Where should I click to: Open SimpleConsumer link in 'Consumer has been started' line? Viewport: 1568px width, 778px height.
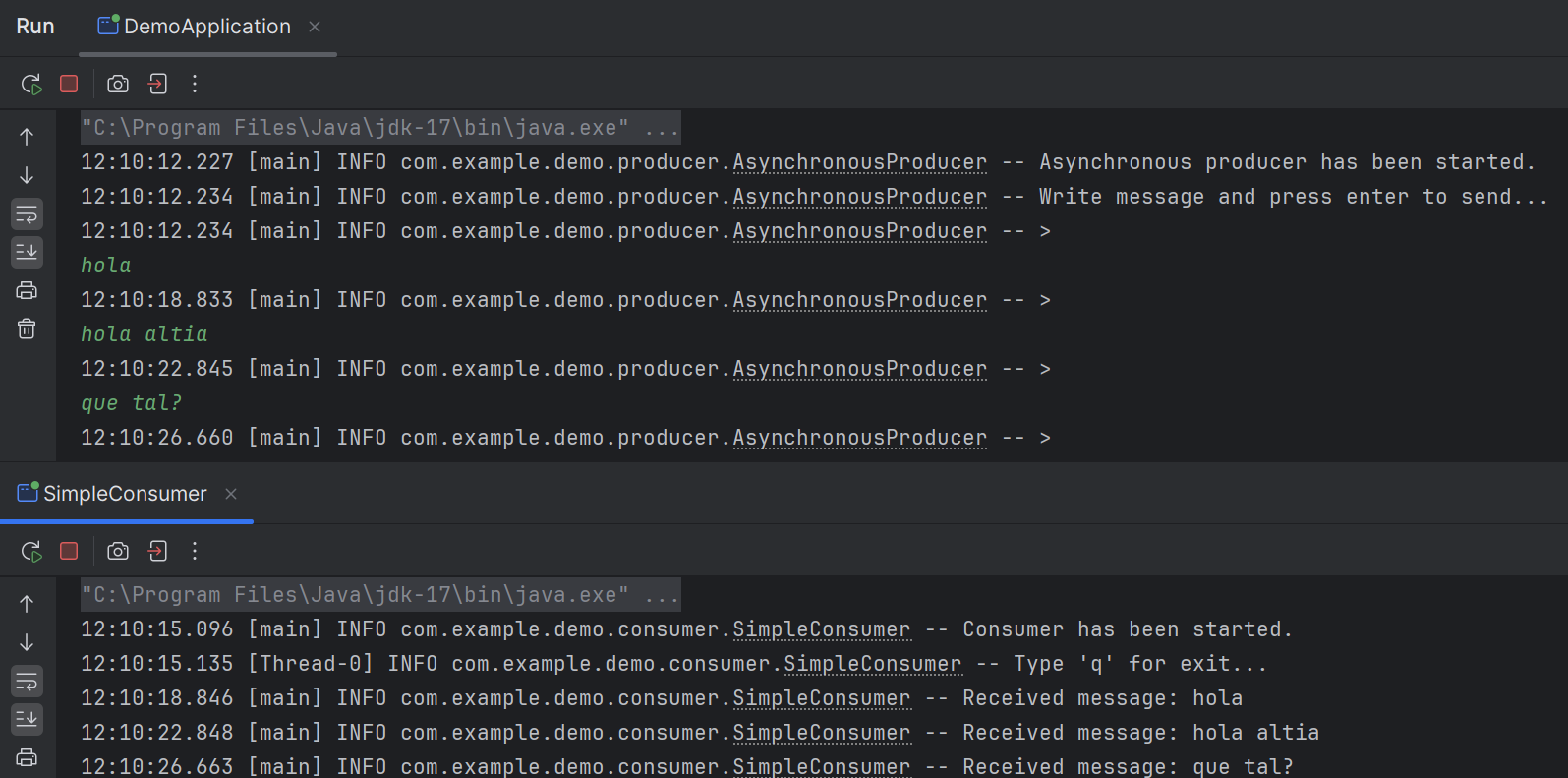pyautogui.click(x=822, y=629)
